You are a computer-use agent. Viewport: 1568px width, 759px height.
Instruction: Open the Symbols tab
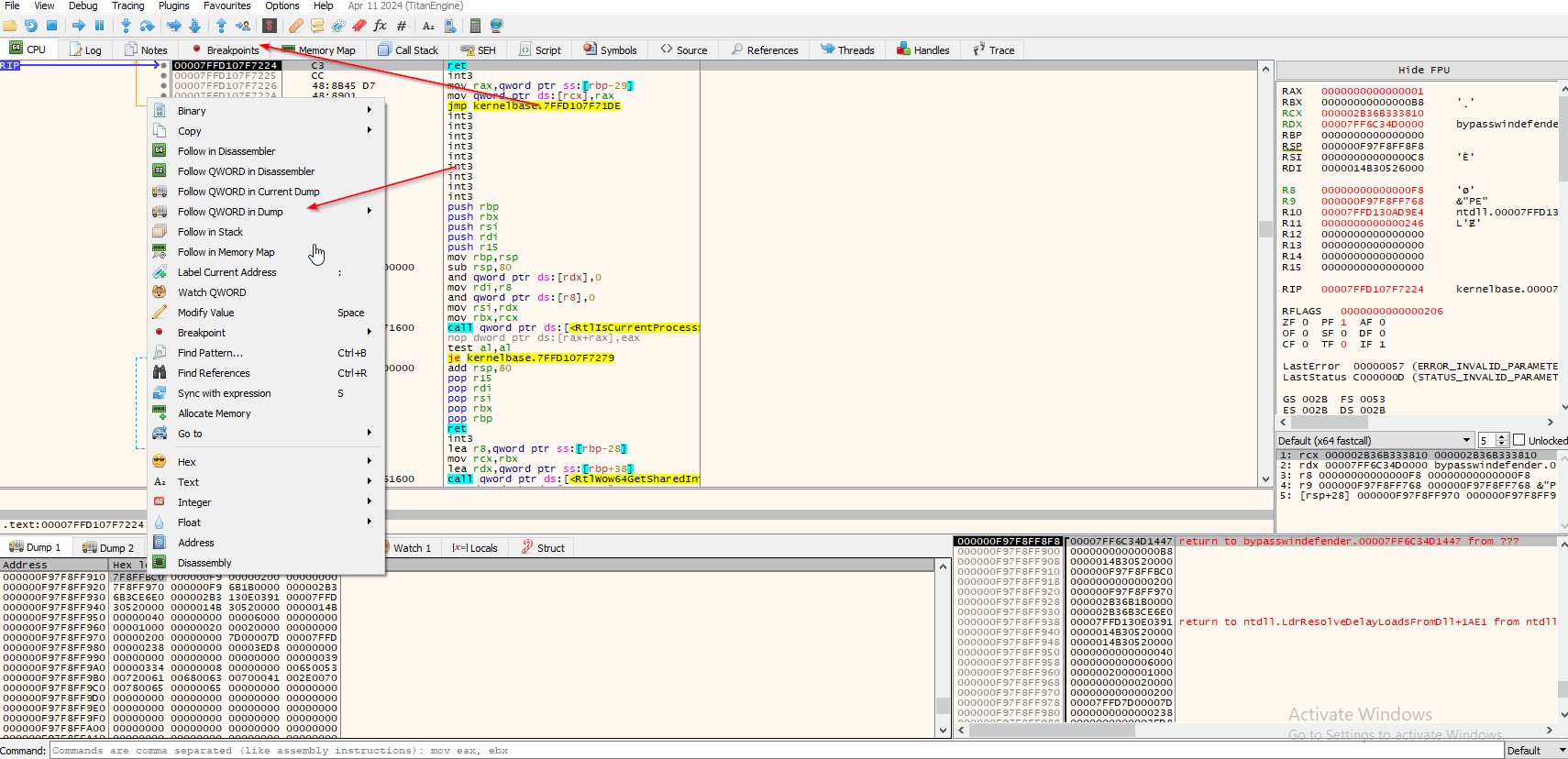pos(610,49)
